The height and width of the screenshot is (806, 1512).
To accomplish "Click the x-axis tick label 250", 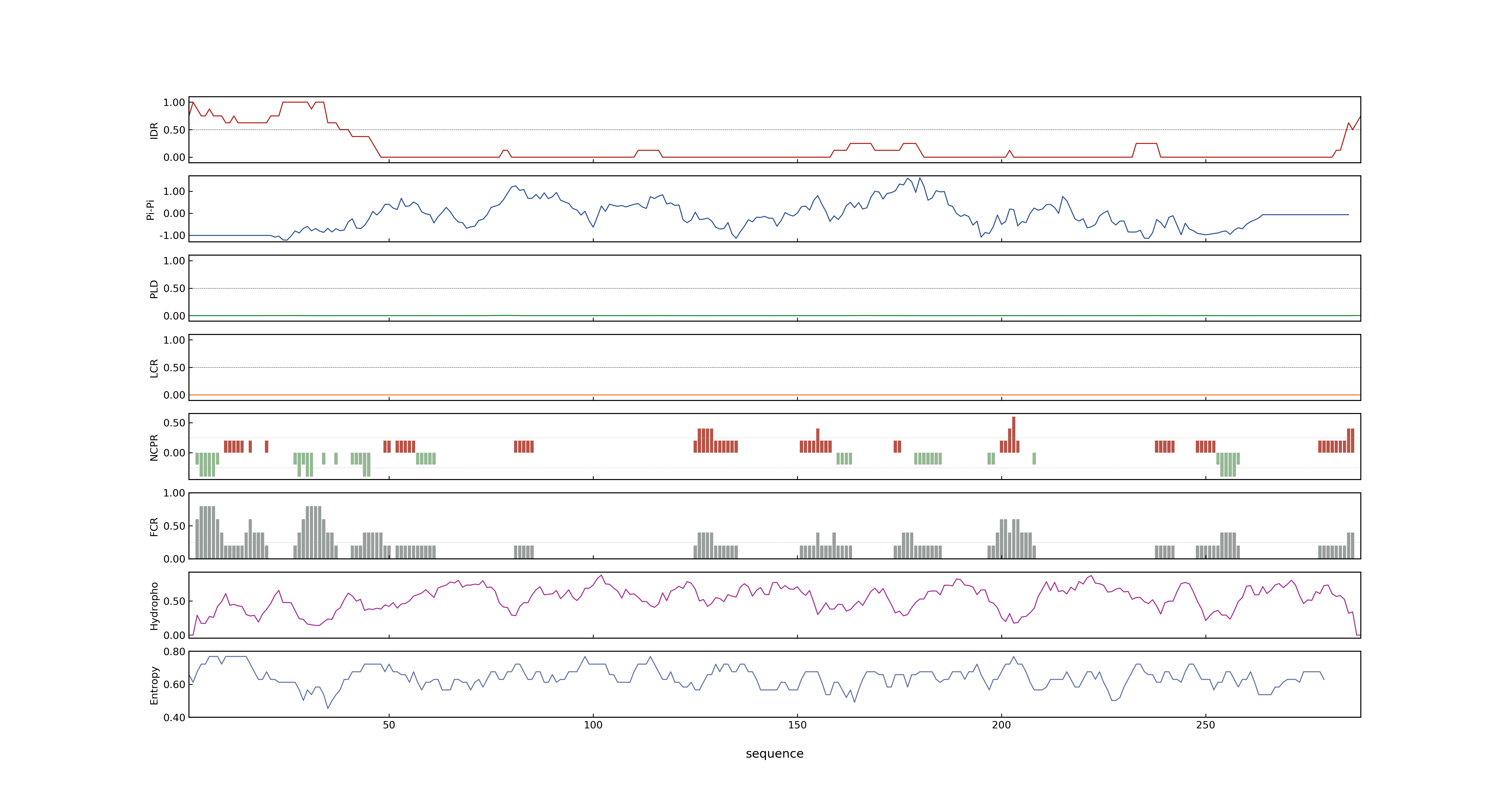I will click(x=1206, y=725).
